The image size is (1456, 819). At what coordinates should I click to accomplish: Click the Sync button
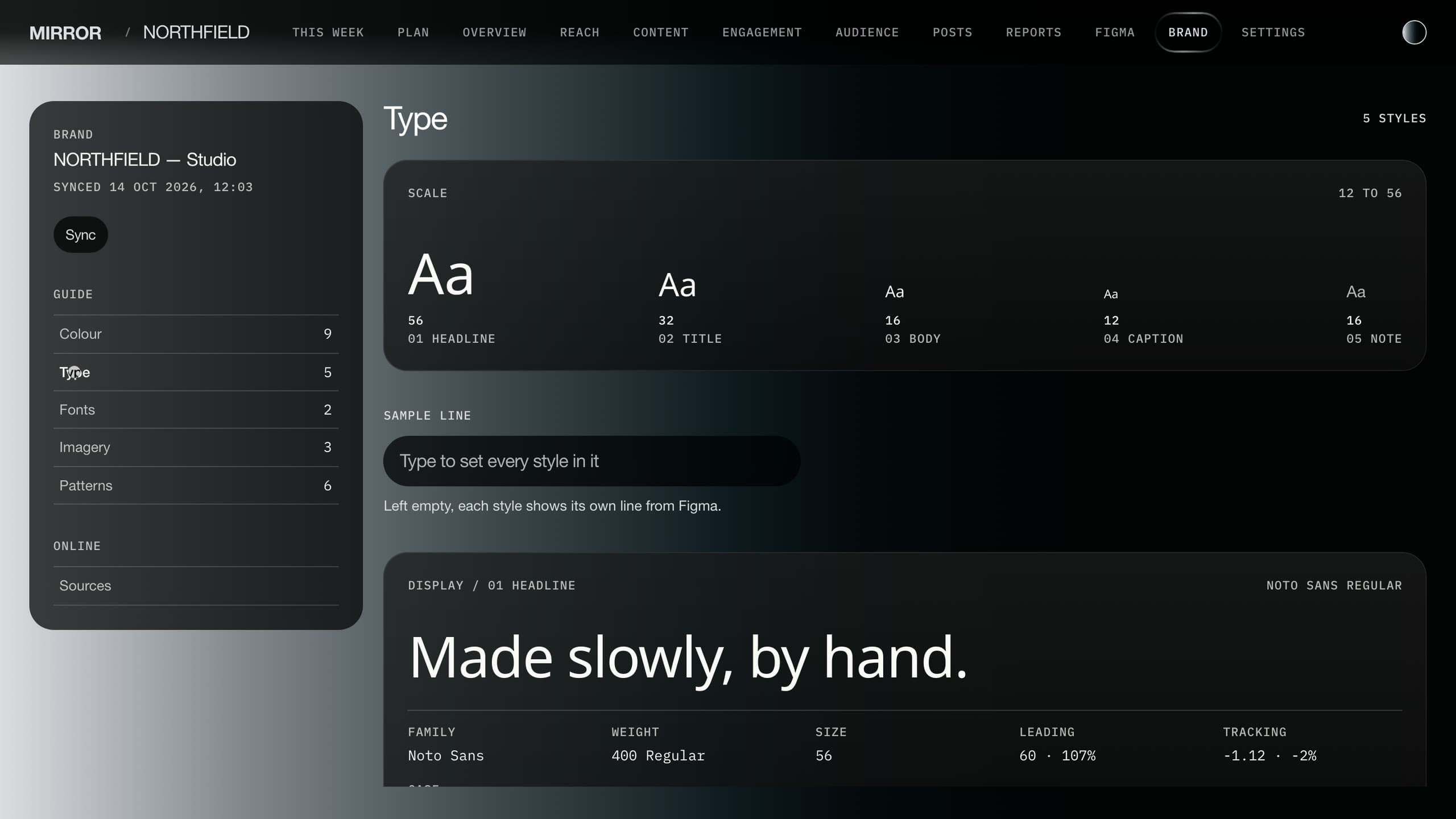80,235
